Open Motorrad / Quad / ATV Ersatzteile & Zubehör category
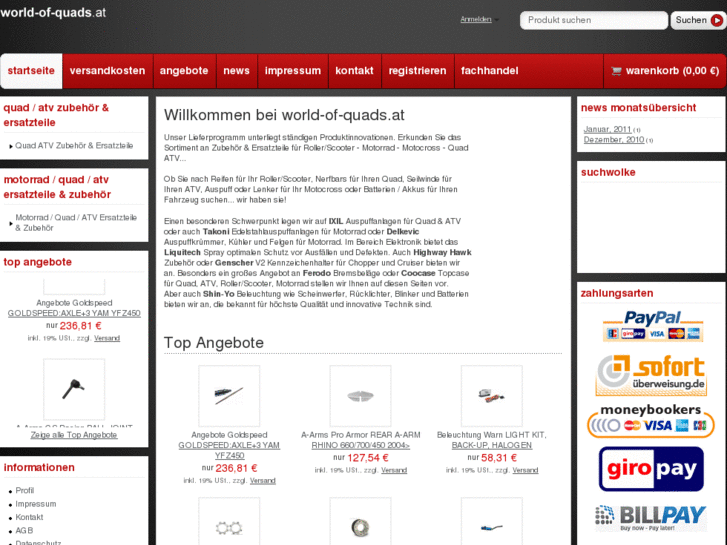 [x=76, y=223]
